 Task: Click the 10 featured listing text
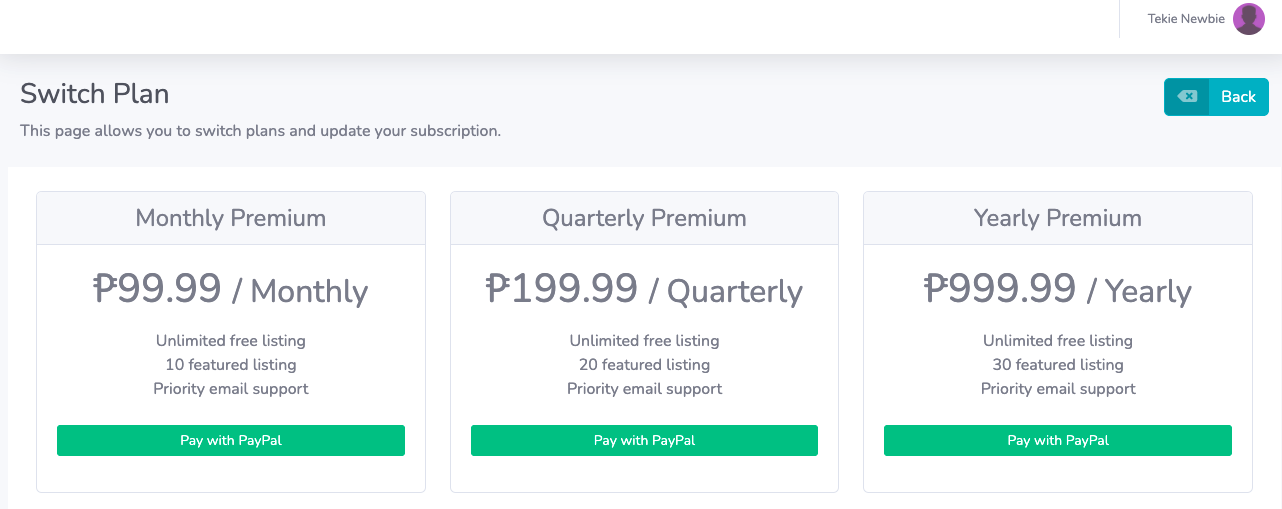231,365
